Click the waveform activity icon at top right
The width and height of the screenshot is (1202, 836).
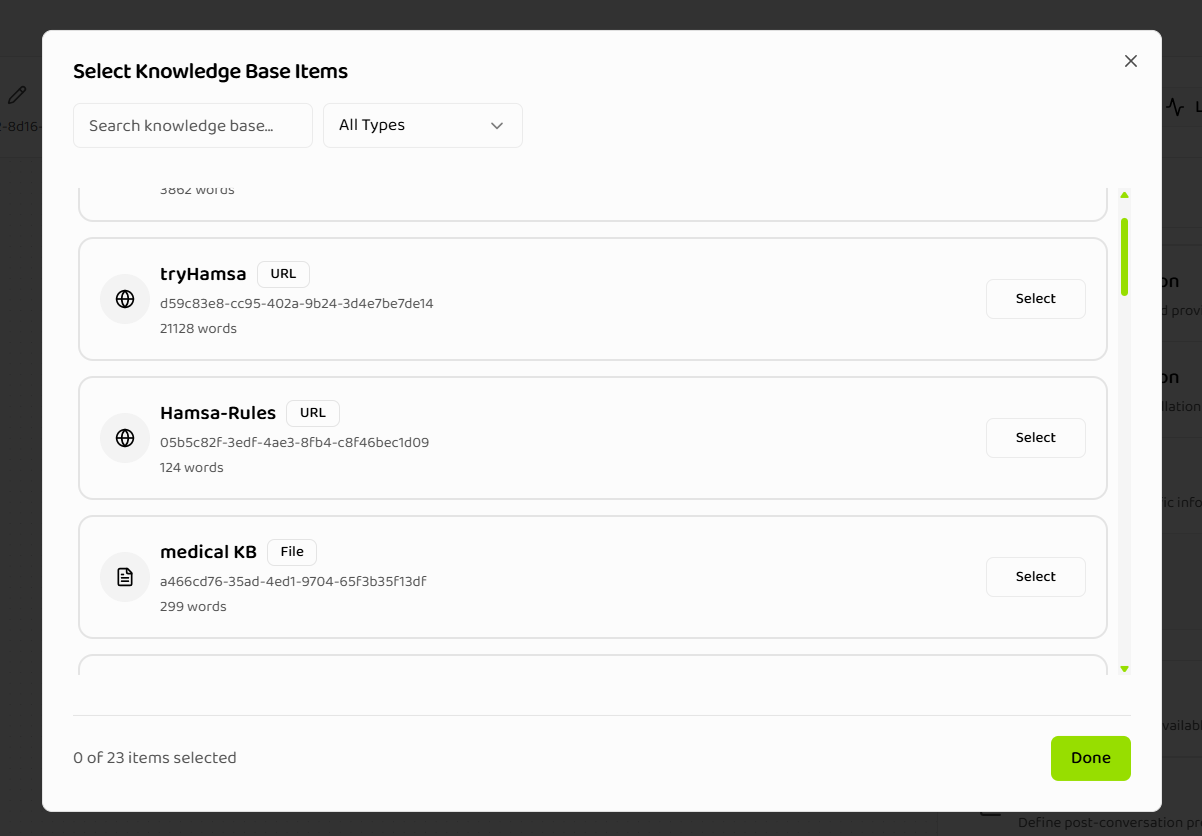click(x=1176, y=105)
